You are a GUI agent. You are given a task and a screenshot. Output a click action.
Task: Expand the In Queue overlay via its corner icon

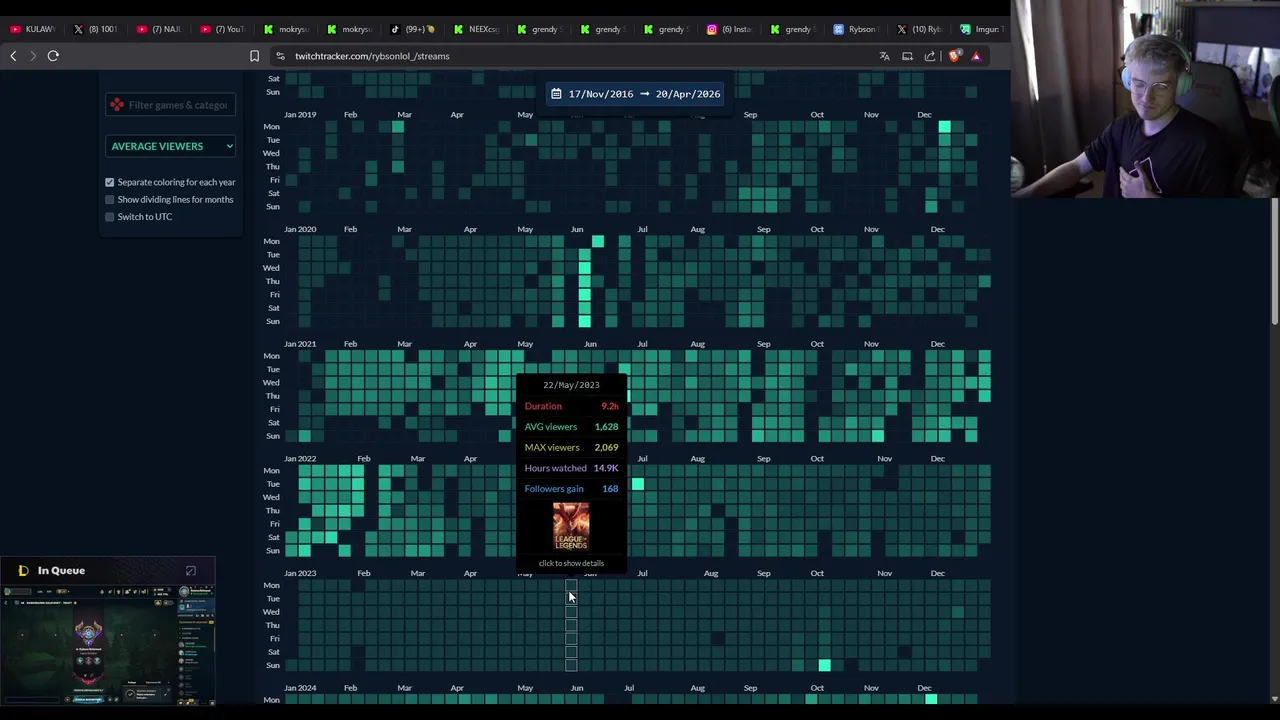click(x=191, y=571)
